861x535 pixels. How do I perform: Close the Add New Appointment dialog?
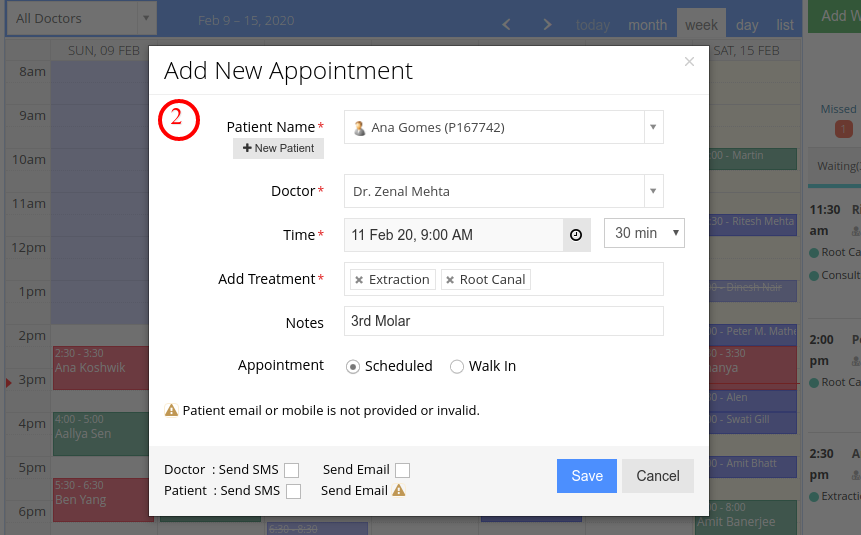(689, 62)
